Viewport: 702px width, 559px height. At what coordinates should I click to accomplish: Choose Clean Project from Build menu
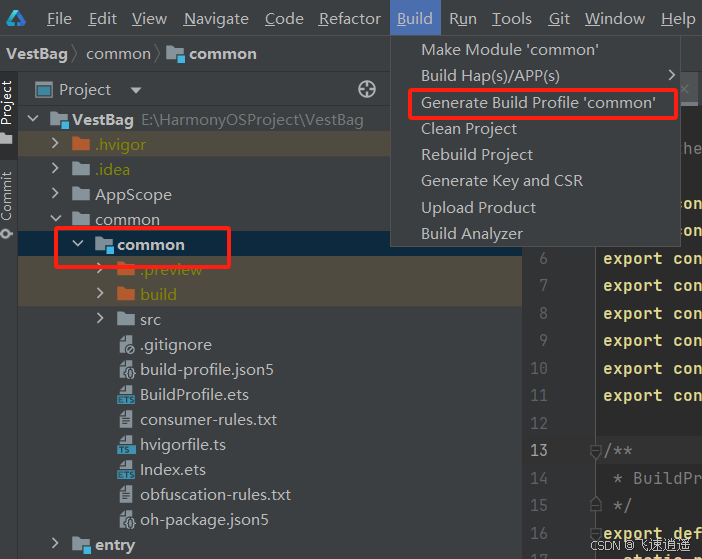(x=535, y=129)
